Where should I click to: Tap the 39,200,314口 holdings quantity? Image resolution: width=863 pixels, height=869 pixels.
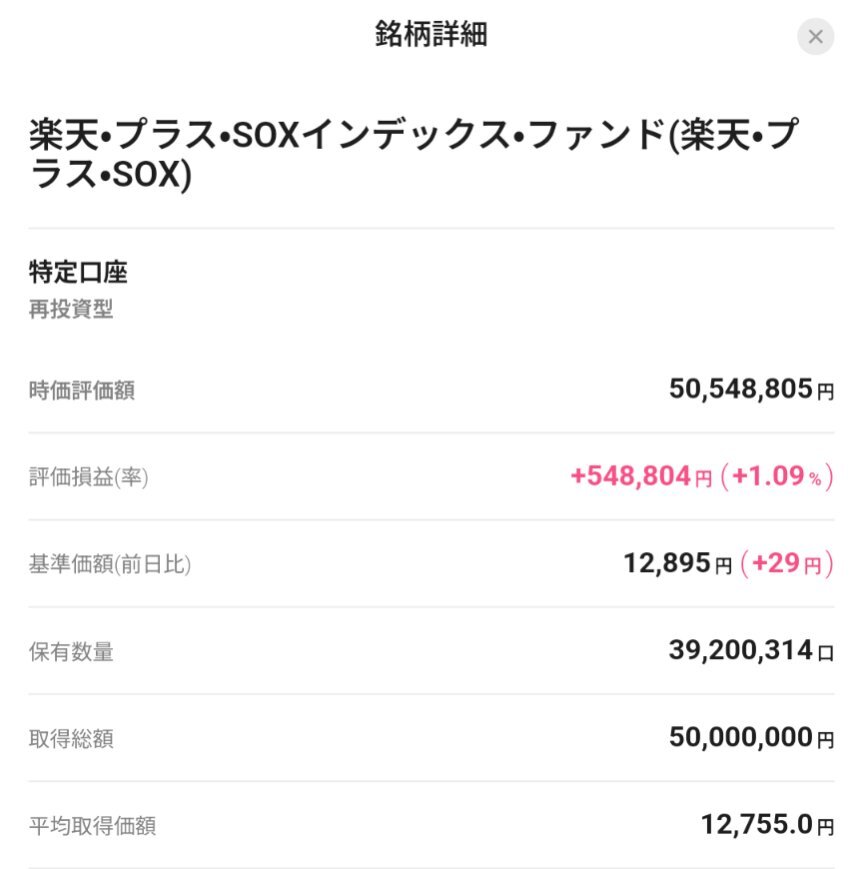tap(751, 651)
